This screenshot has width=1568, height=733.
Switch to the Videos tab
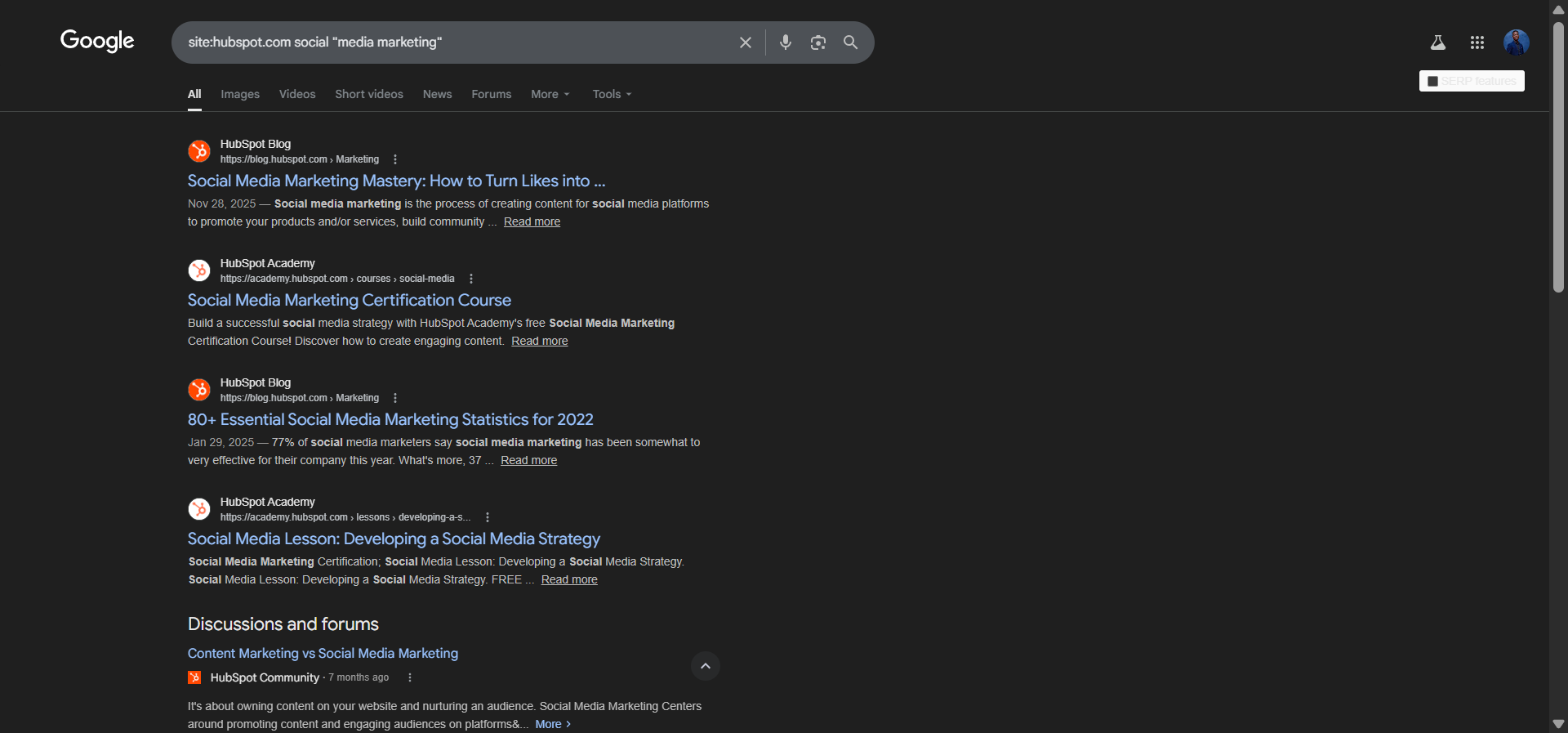point(297,94)
